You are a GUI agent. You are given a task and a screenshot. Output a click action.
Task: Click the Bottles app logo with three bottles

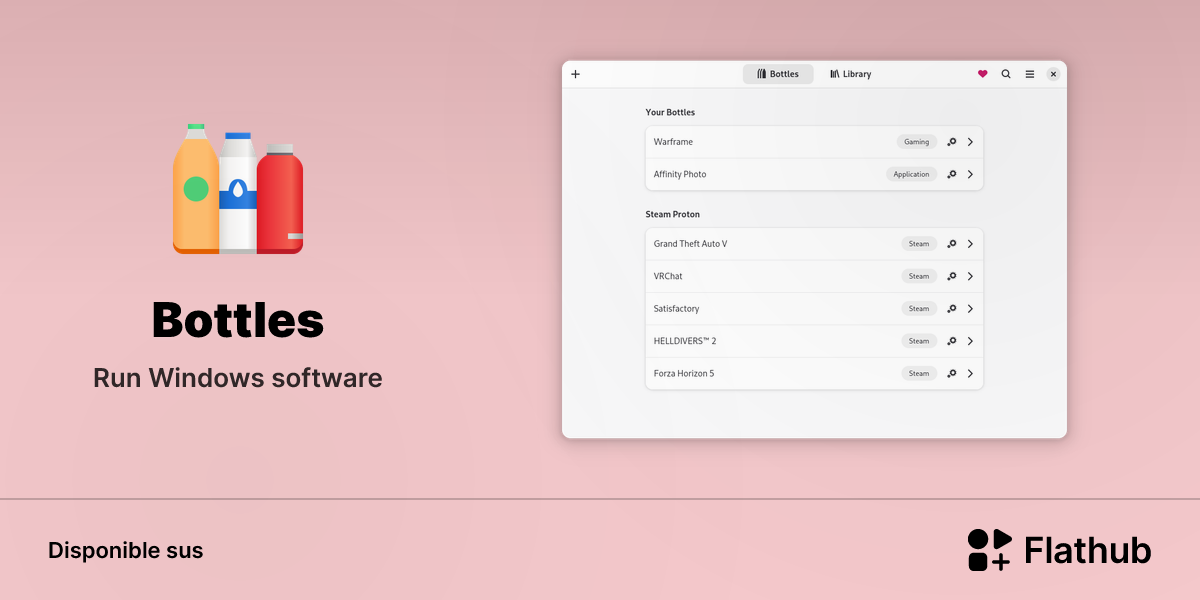click(x=238, y=189)
